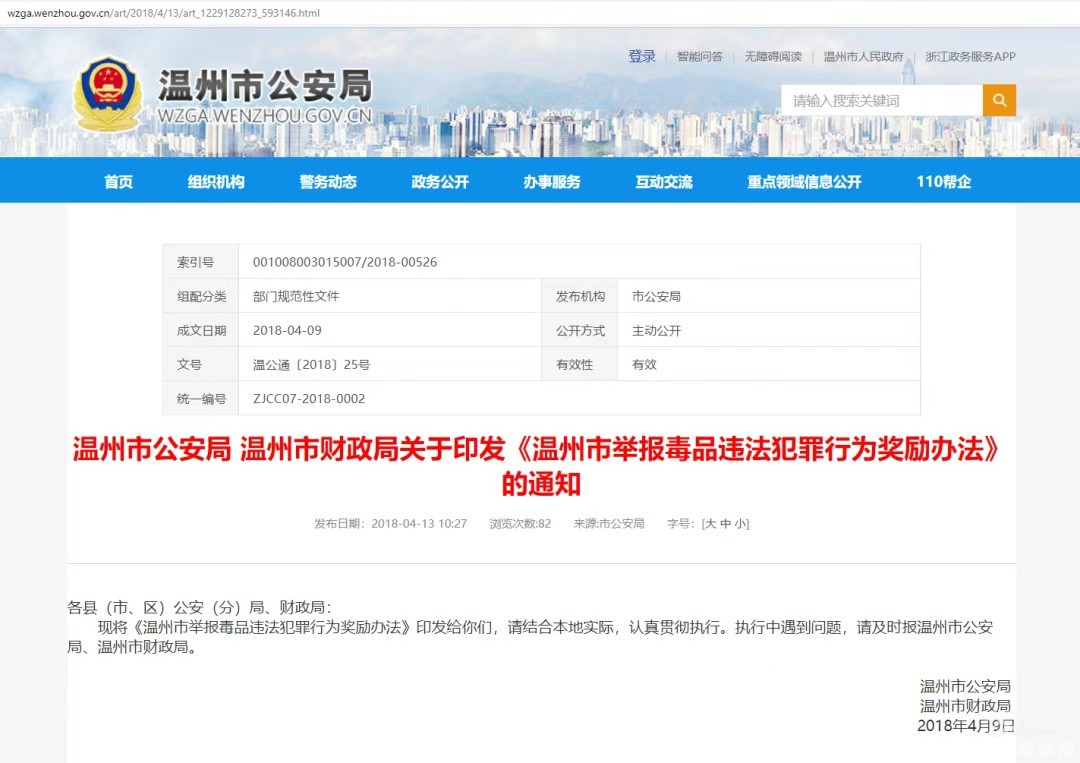This screenshot has height=763, width=1080.
Task: Click the 来源:市公安局 source text
Action: (x=609, y=523)
